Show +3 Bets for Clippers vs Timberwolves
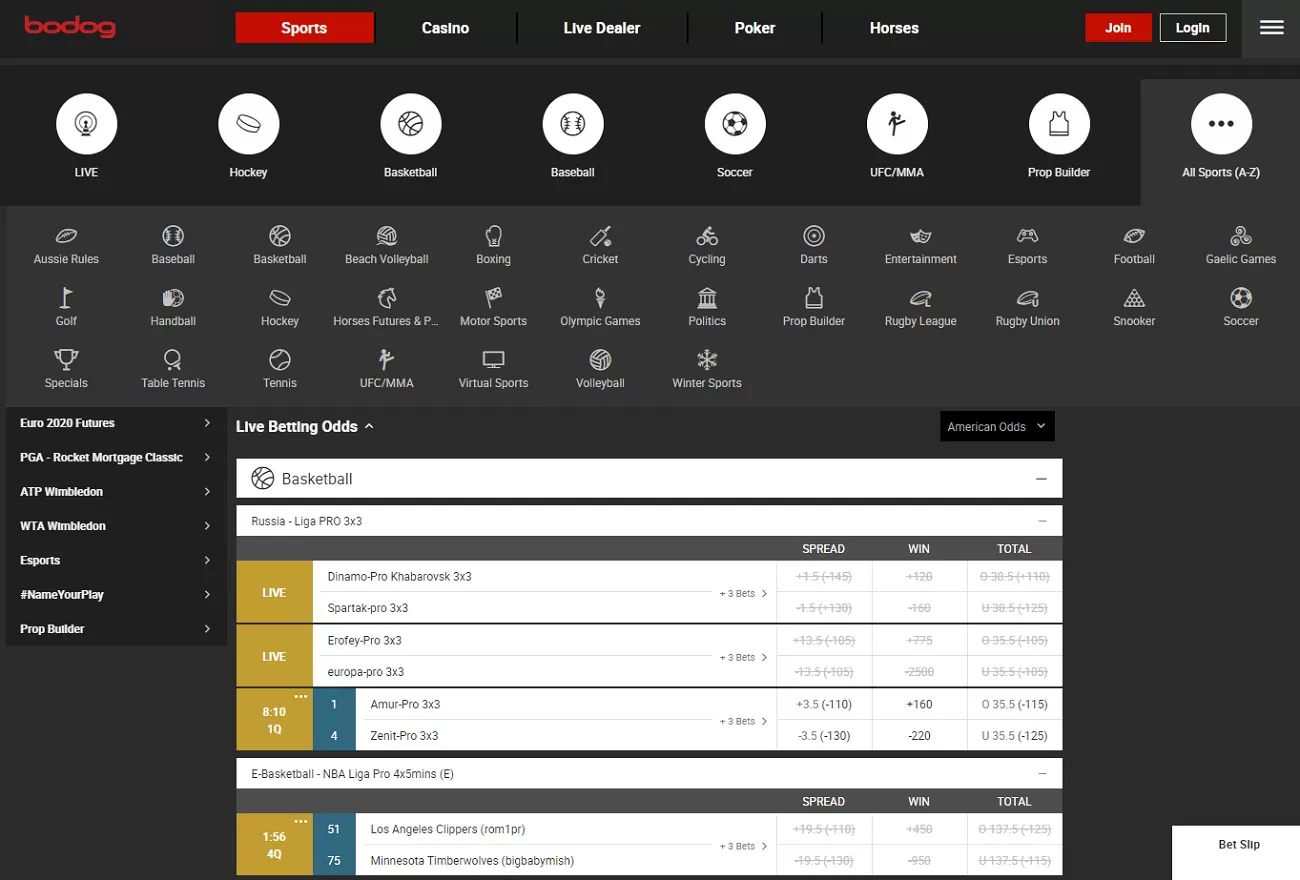Screen dimensions: 1300x880 [x=744, y=846]
